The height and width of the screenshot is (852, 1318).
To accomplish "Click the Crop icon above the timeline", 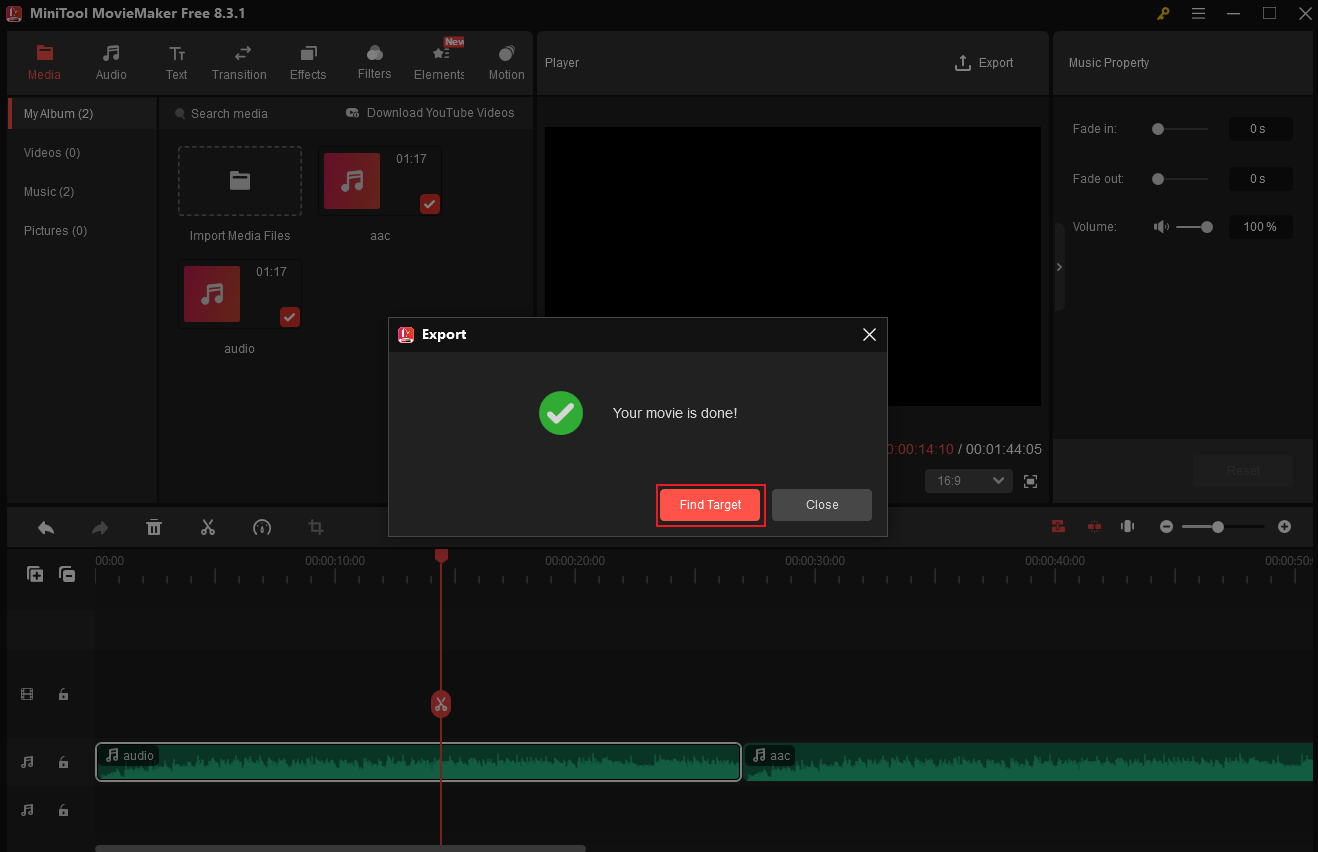I will (316, 527).
